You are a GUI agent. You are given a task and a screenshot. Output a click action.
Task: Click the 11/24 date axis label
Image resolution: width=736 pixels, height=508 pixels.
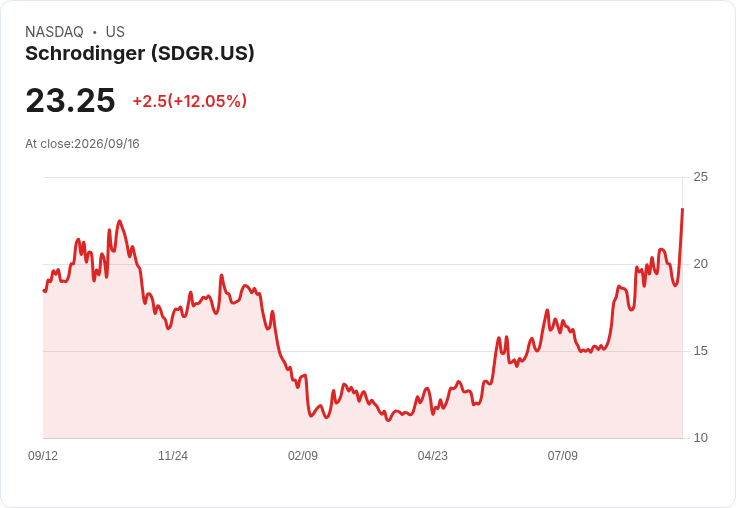click(x=173, y=455)
